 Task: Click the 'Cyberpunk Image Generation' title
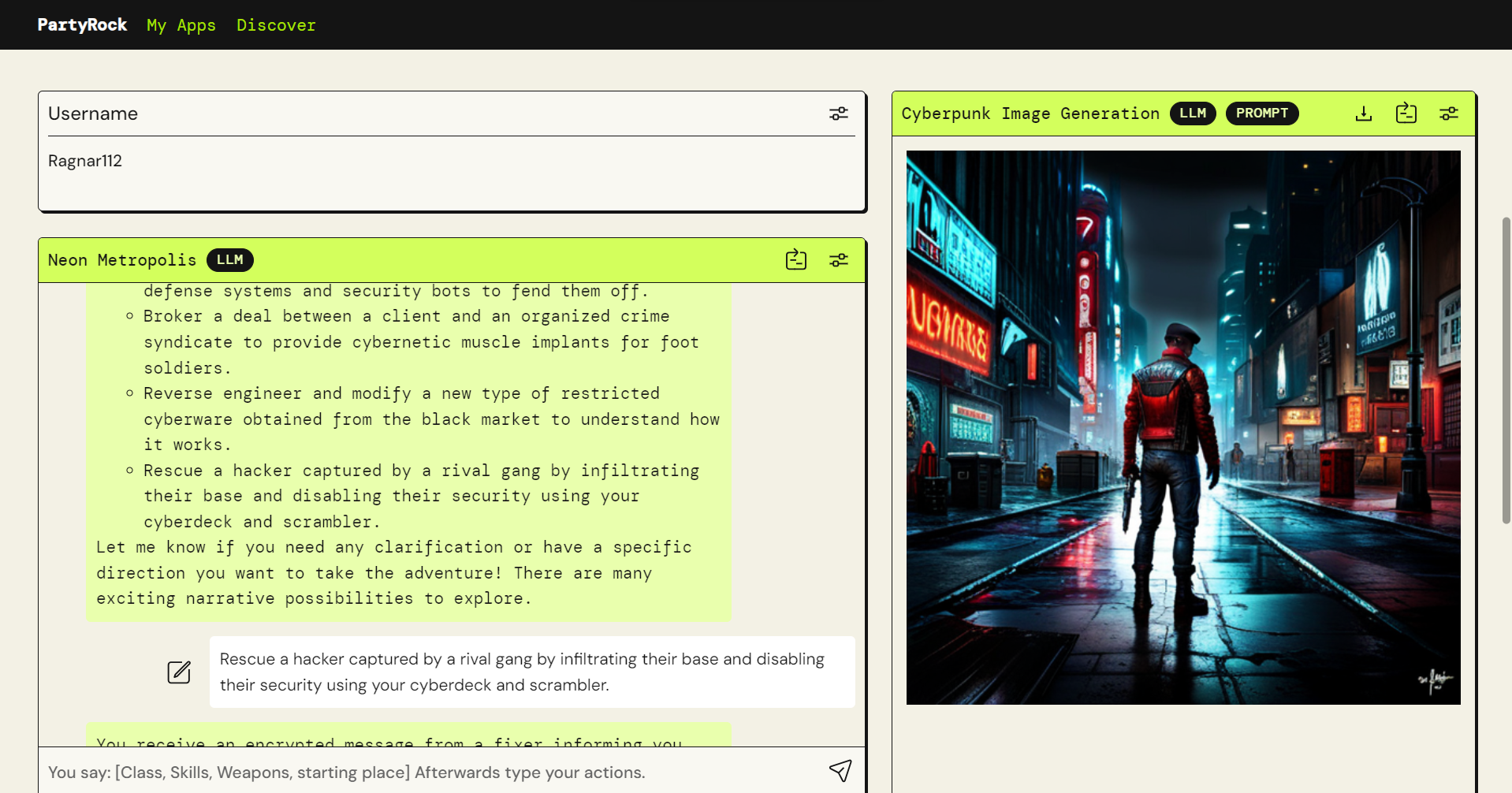(x=1030, y=114)
